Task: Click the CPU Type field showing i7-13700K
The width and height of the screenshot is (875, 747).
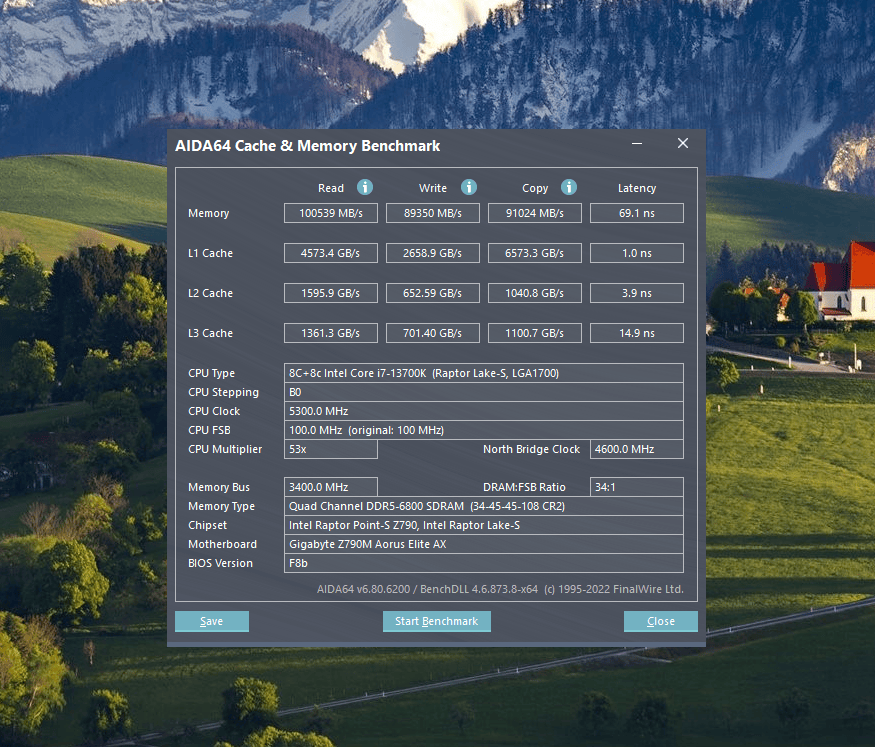Action: (x=484, y=373)
